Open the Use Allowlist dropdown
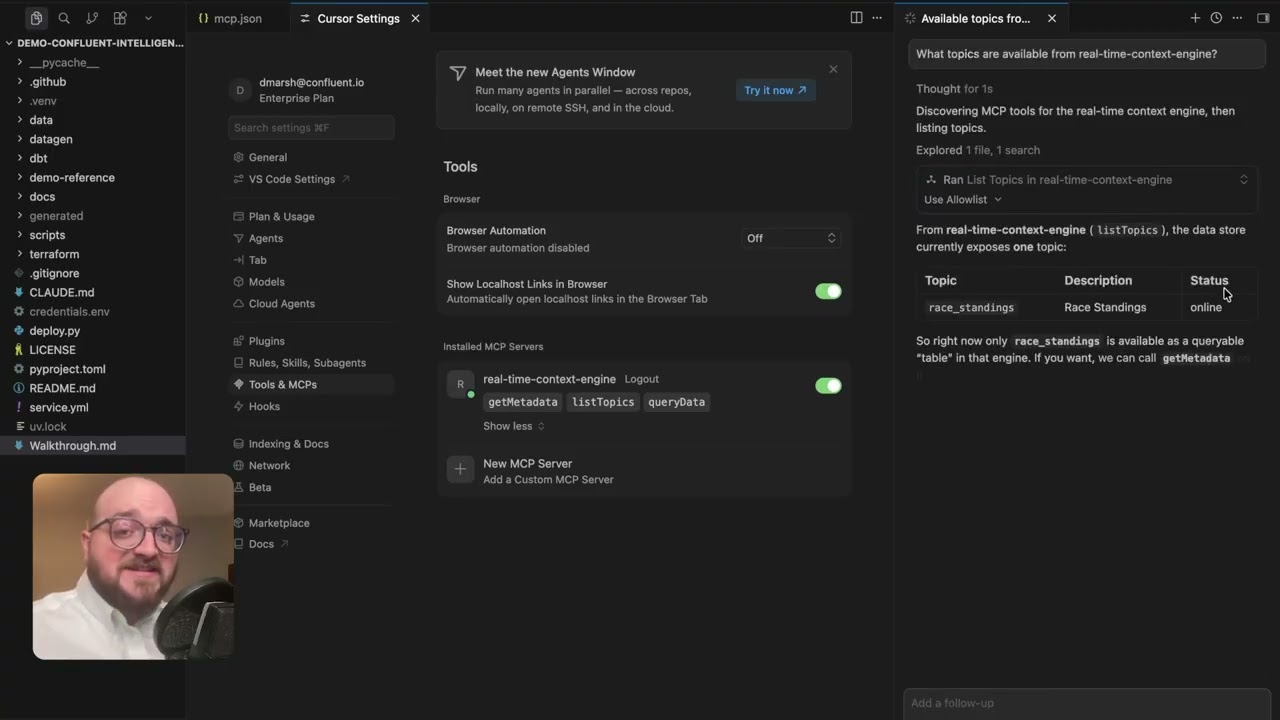Screen dimensions: 1280x720 pos(962,199)
